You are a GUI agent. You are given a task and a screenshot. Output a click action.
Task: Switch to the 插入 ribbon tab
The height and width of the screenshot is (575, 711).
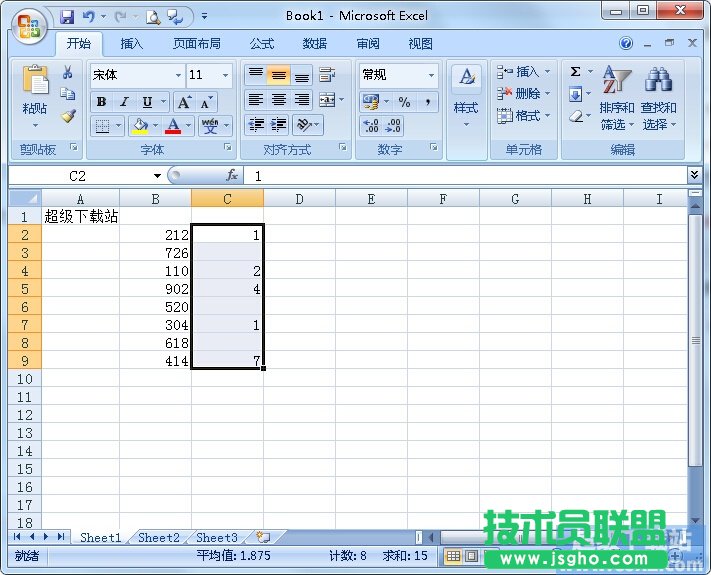tap(132, 44)
